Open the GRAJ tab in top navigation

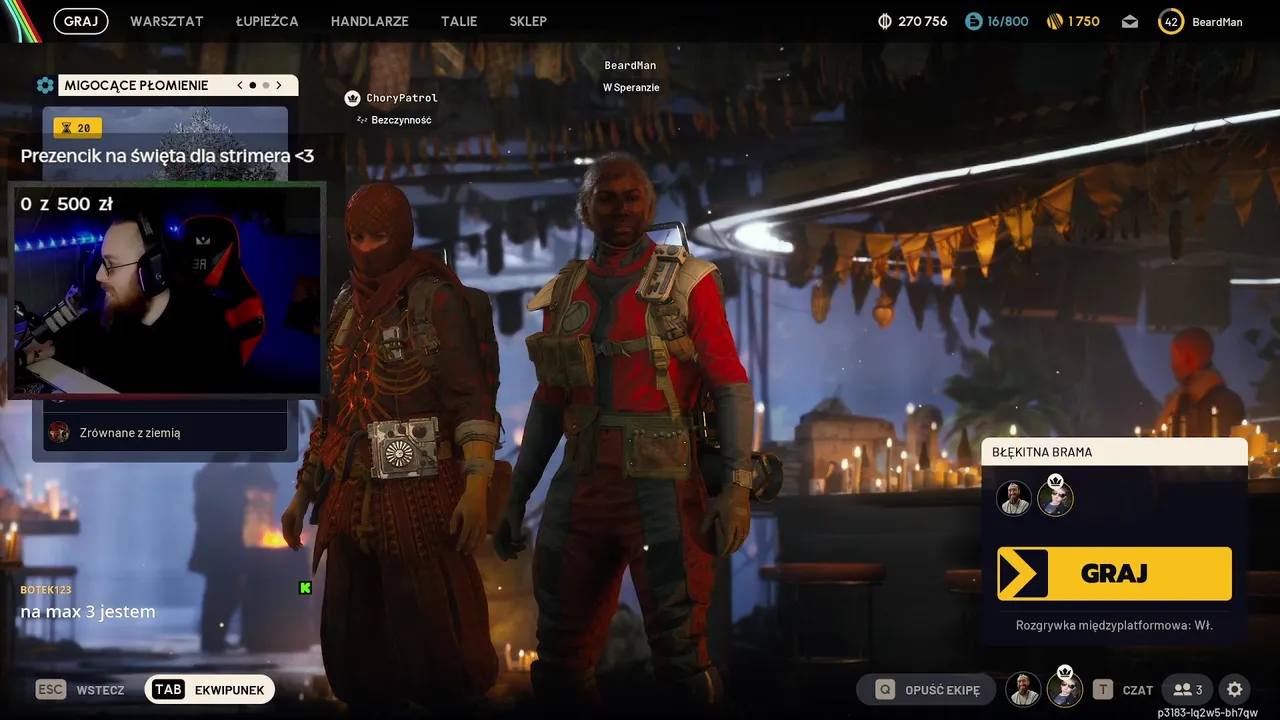pyautogui.click(x=81, y=21)
